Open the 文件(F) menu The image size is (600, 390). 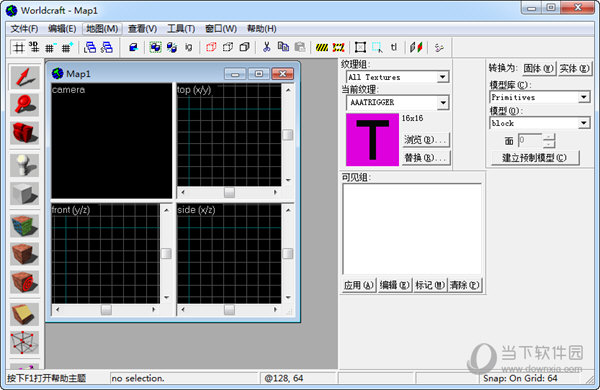click(24, 29)
